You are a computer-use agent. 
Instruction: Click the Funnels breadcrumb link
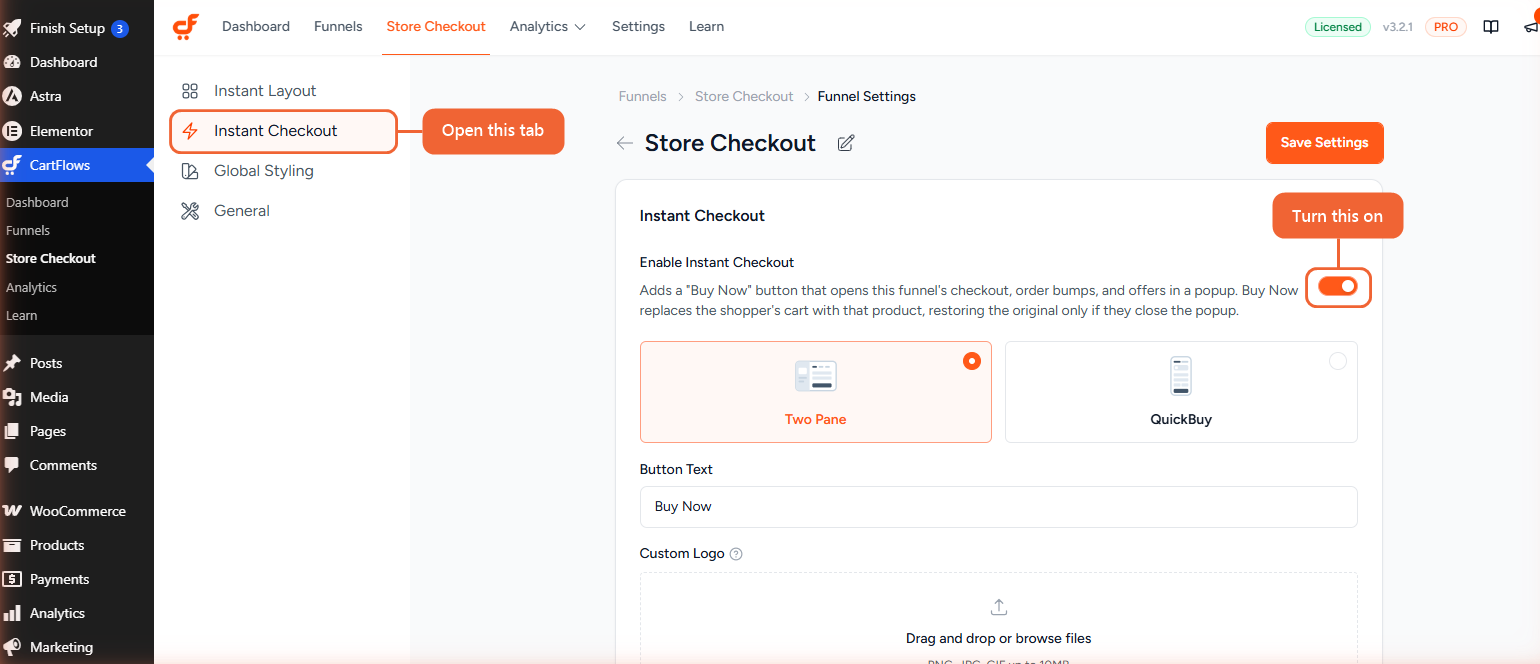click(x=643, y=97)
